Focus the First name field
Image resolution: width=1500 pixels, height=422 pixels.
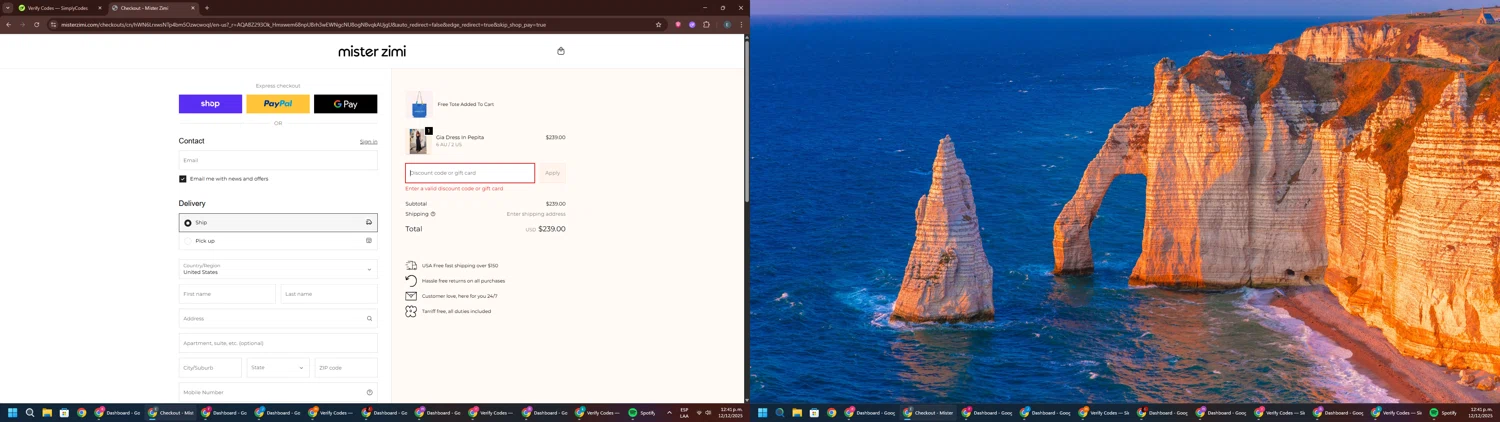227,294
